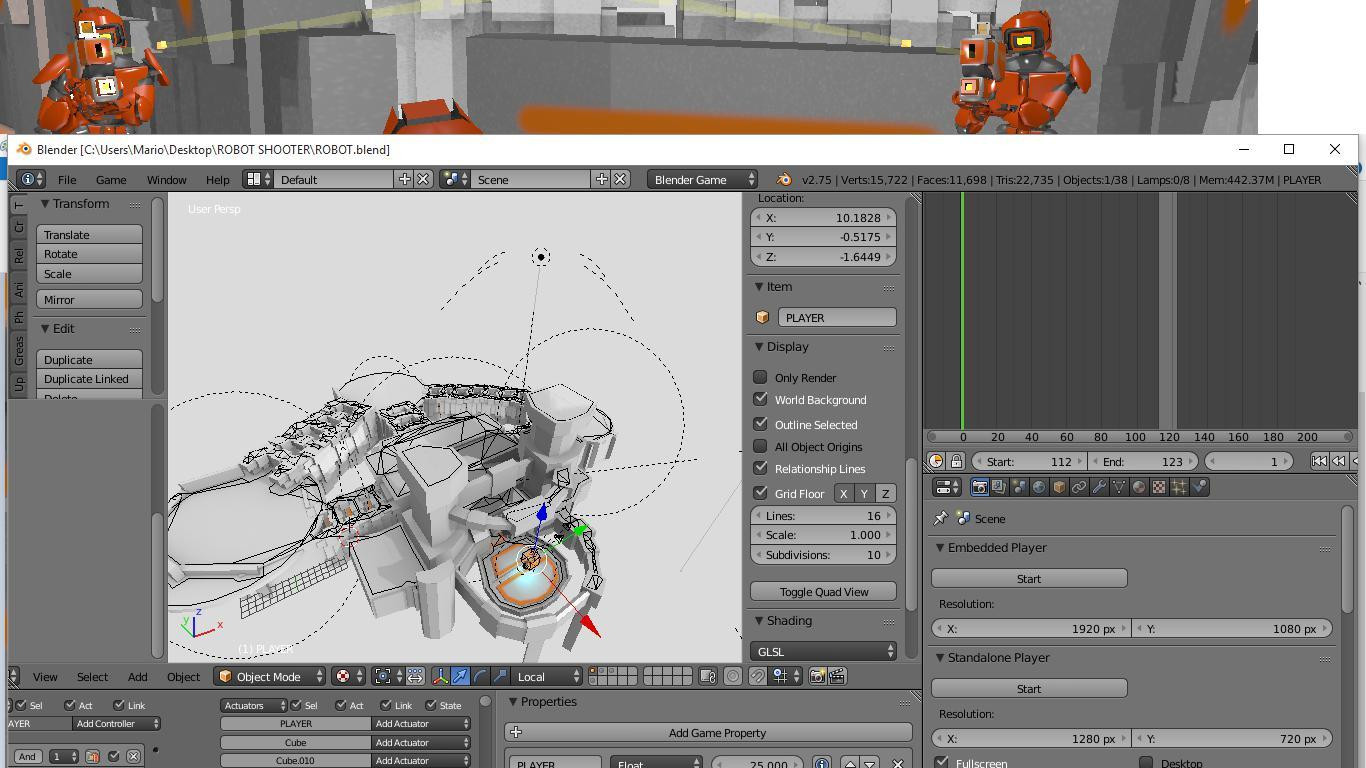Open the Help menu
This screenshot has height=768, width=1366.
(x=217, y=180)
